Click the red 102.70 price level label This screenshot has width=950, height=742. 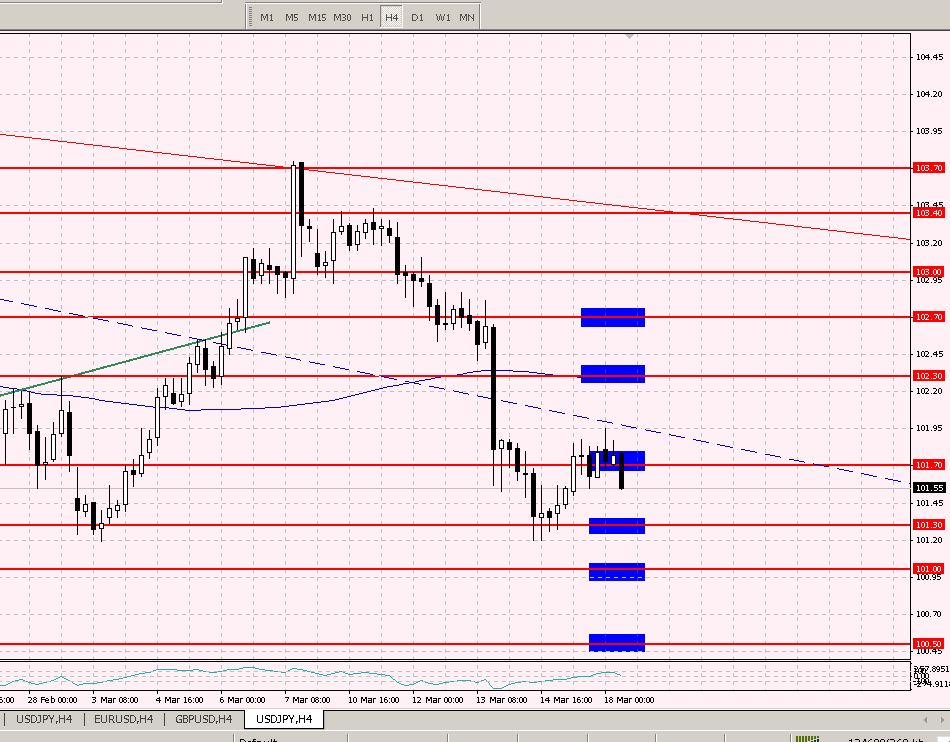[x=928, y=317]
